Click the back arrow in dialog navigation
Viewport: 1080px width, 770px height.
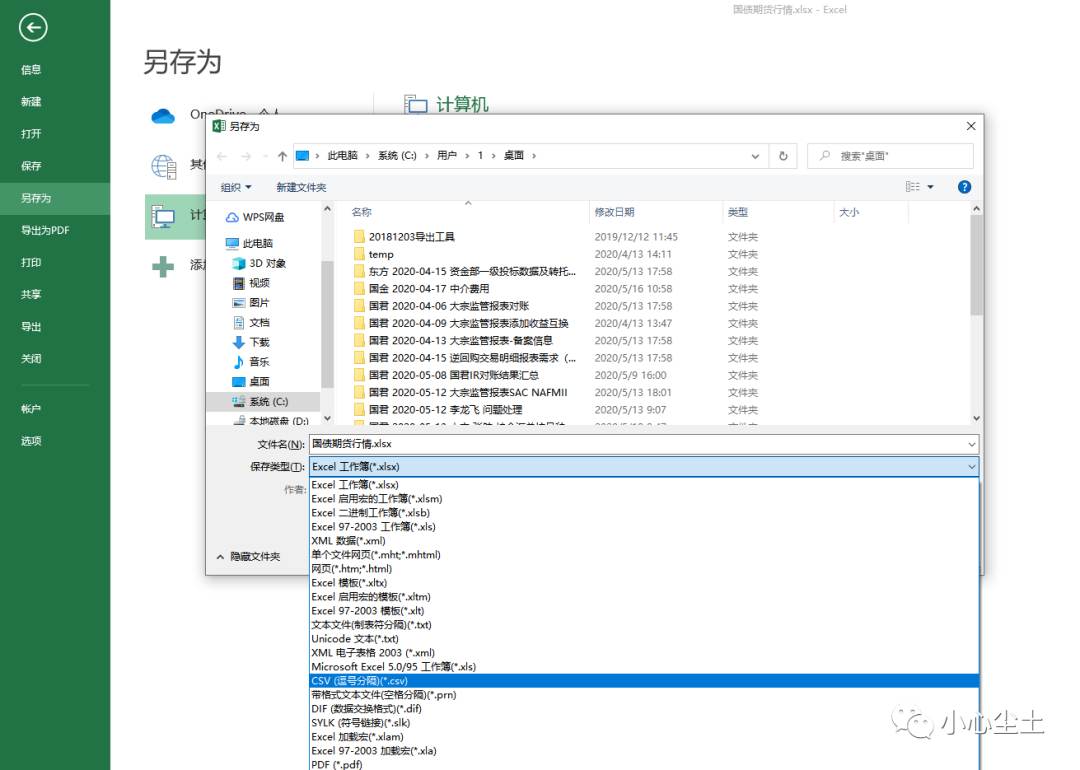[222, 156]
